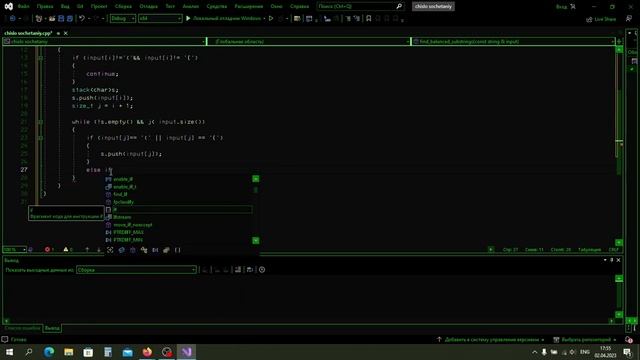
Task: Click the New project toolbar icon
Action: pyautogui.click(x=39, y=18)
